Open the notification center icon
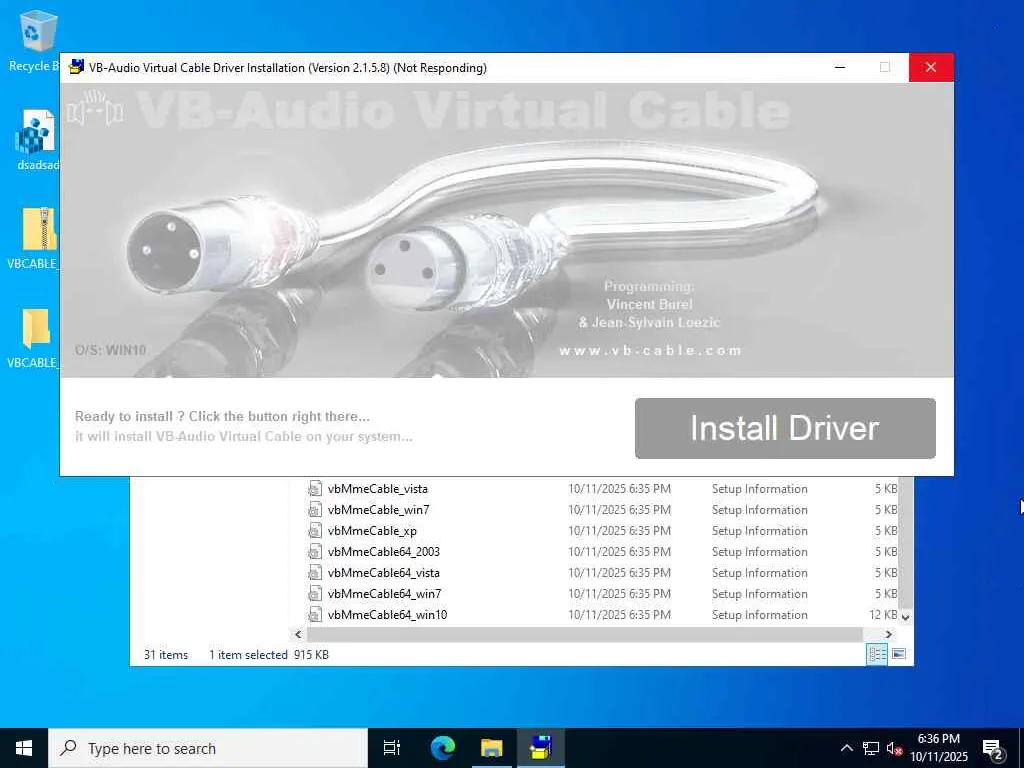The height and width of the screenshot is (768, 1024). tap(993, 748)
